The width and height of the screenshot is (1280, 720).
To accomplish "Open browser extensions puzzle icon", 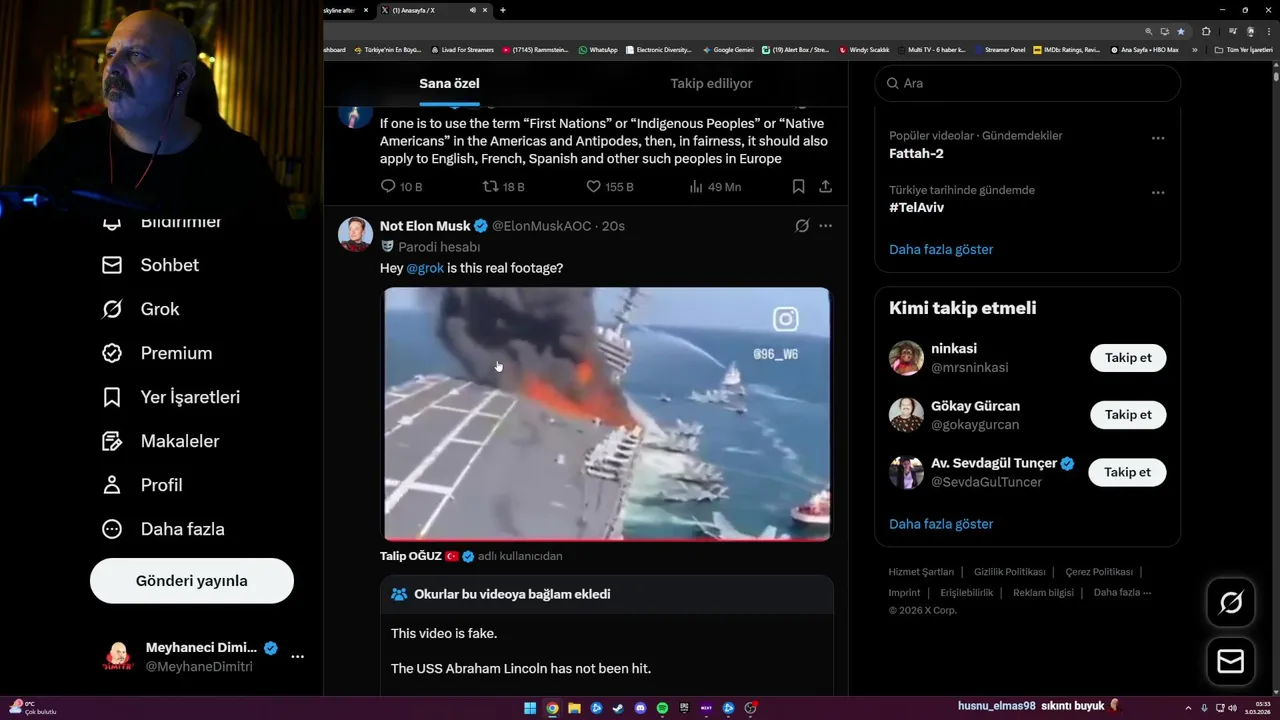I will pyautogui.click(x=1206, y=31).
